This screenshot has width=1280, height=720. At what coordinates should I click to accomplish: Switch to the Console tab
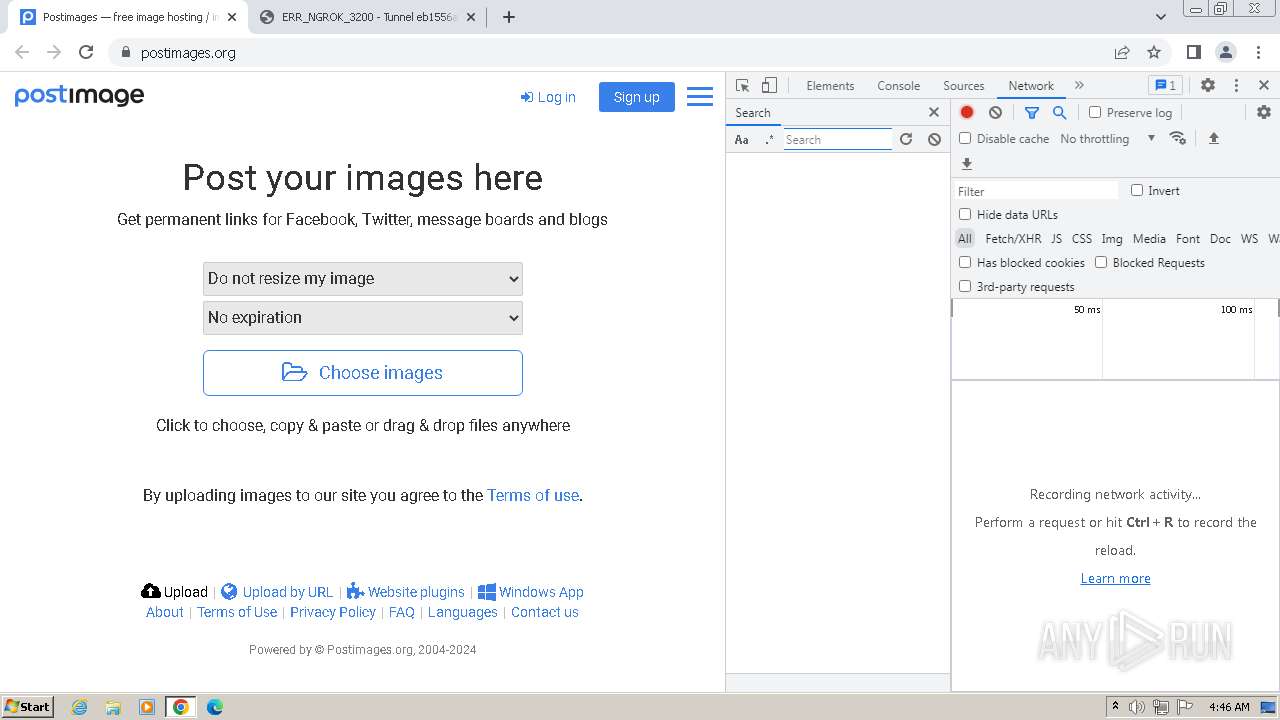[x=898, y=86]
